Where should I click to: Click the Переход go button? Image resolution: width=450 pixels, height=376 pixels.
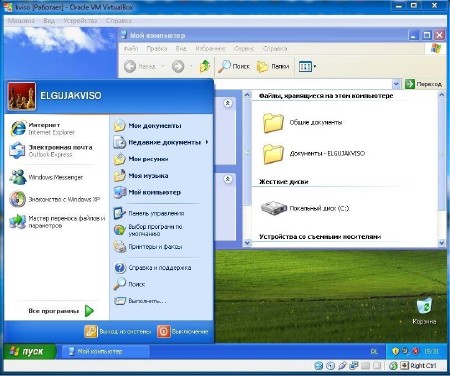[424, 84]
